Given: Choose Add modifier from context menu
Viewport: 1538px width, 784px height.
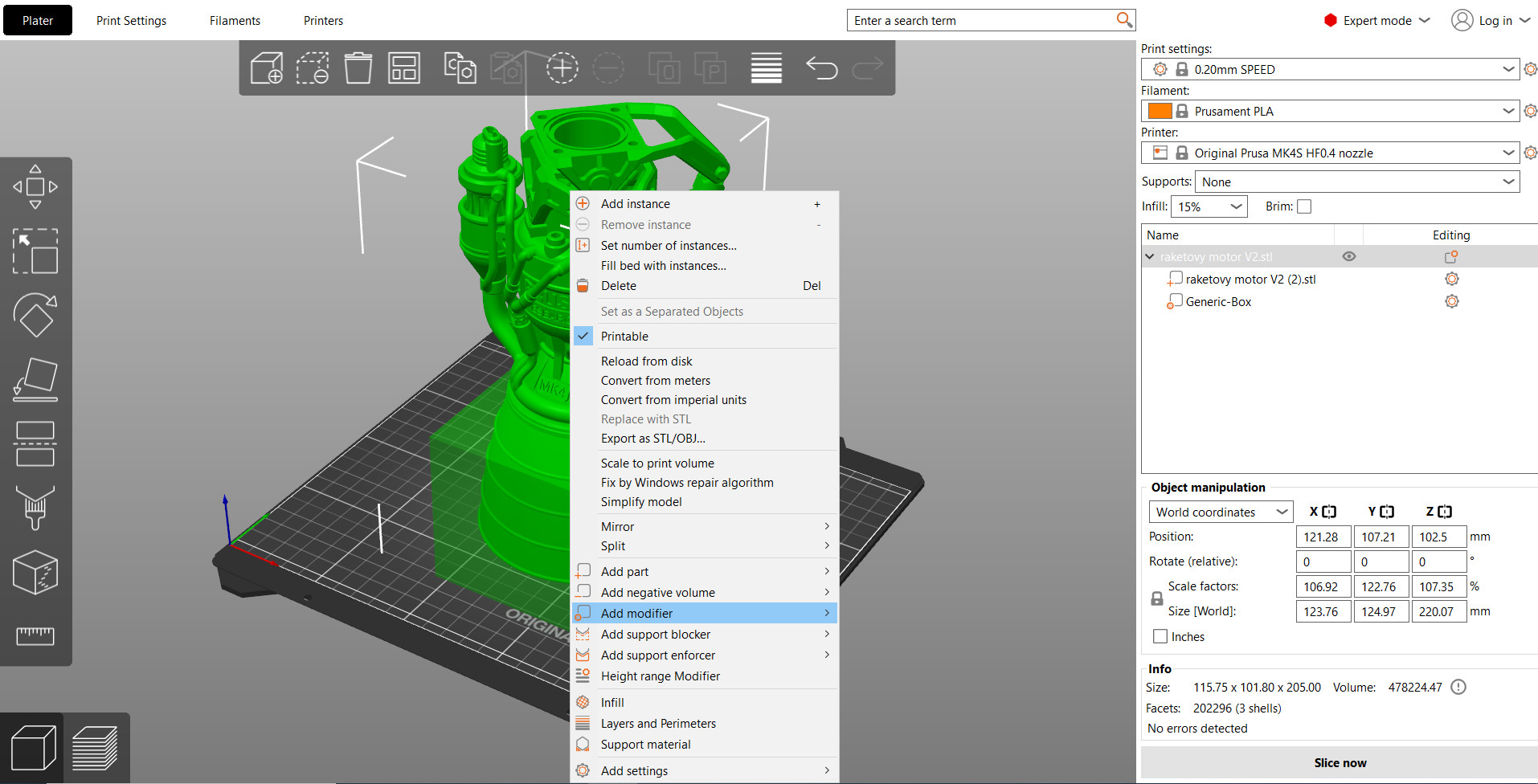Looking at the screenshot, I should [636, 613].
